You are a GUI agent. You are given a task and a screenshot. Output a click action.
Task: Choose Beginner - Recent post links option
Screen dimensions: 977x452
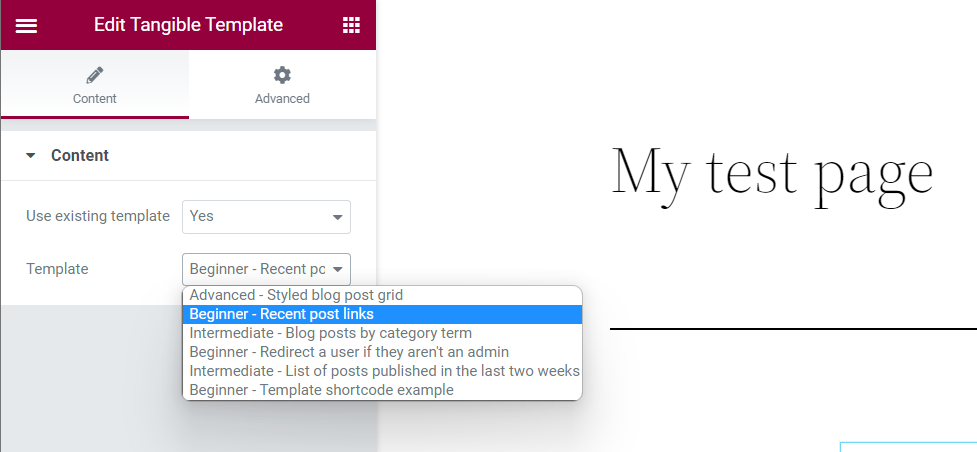(281, 314)
